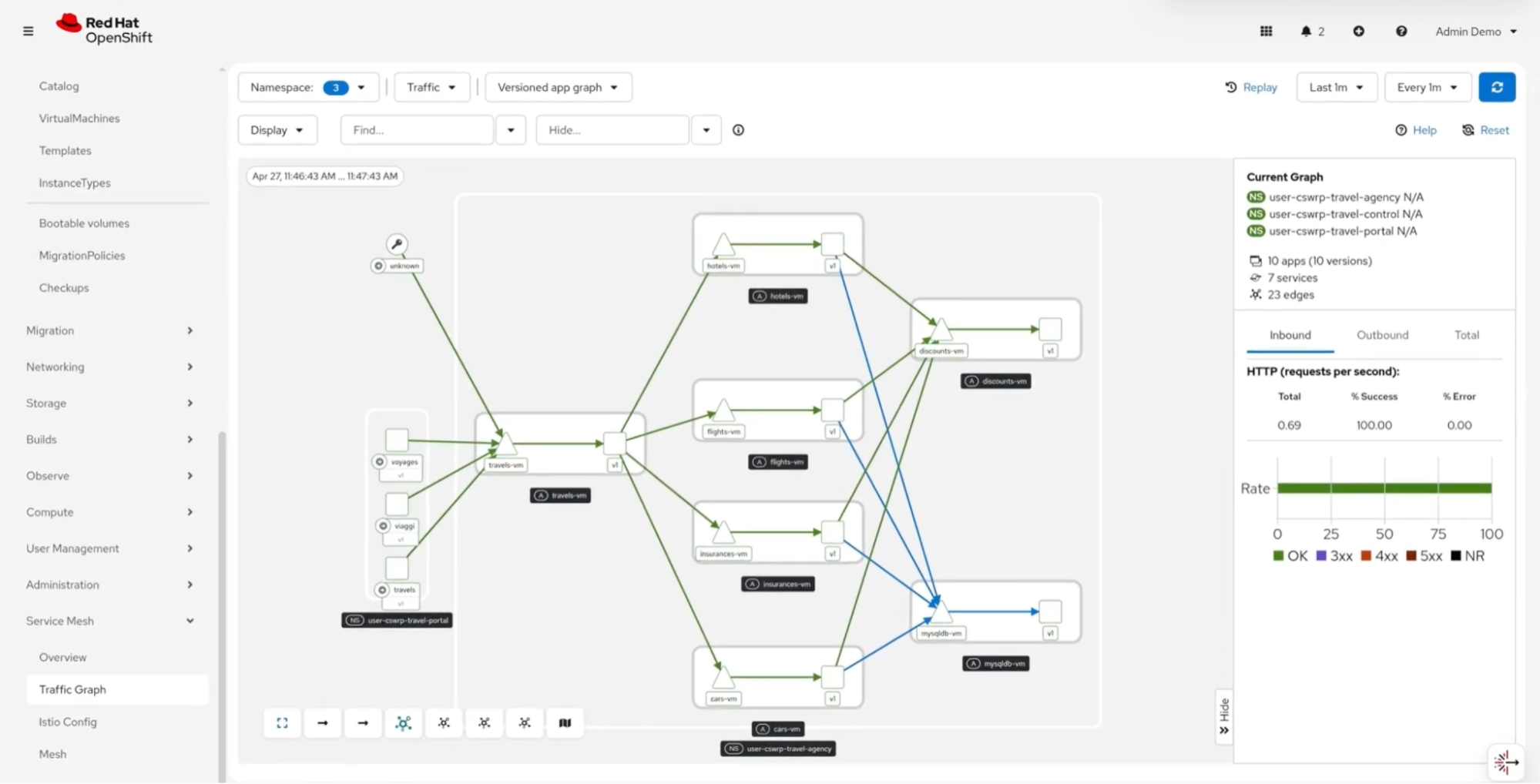The height and width of the screenshot is (784, 1540).
Task: Open the Admin Demo user menu
Action: point(1476,32)
